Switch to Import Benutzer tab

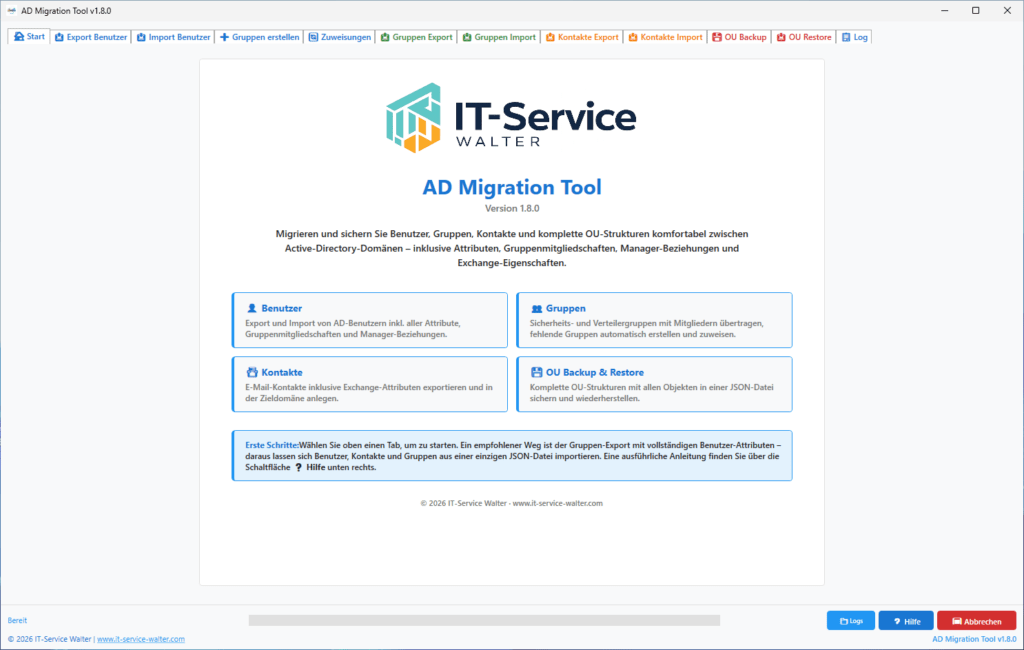coord(173,37)
